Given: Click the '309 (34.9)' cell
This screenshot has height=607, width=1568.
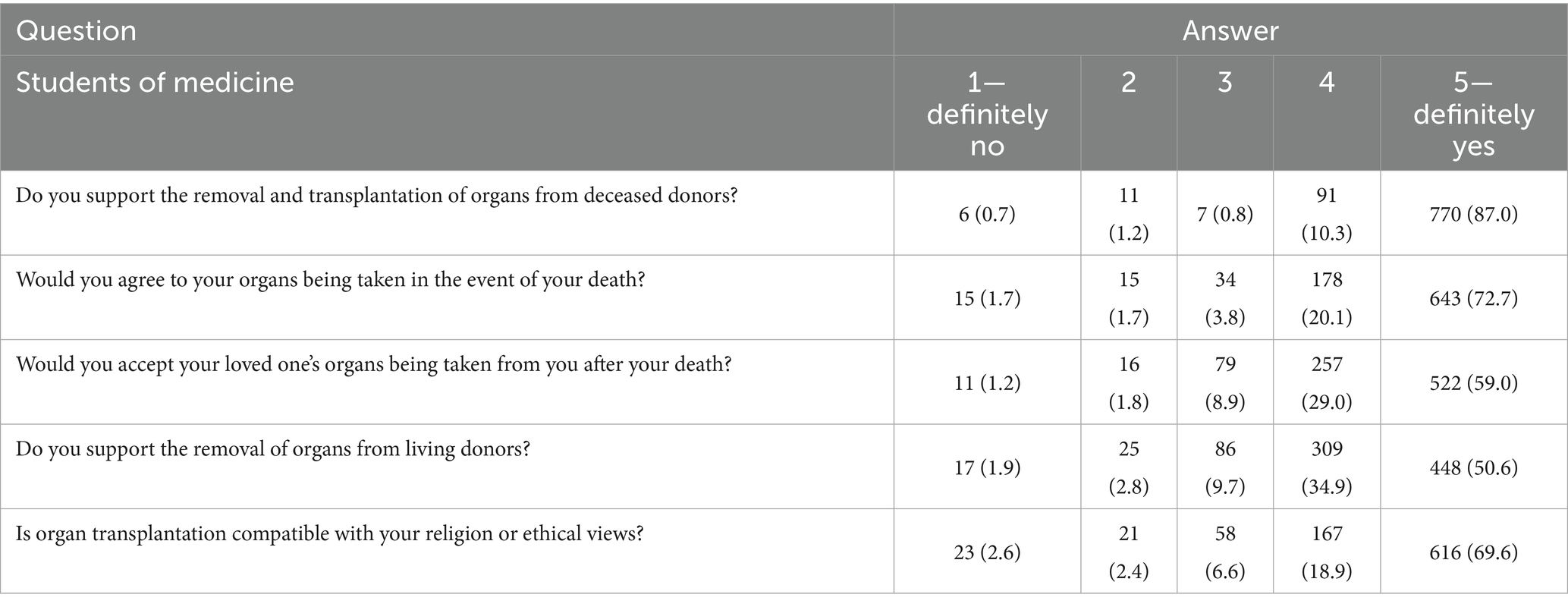Looking at the screenshot, I should [1326, 467].
